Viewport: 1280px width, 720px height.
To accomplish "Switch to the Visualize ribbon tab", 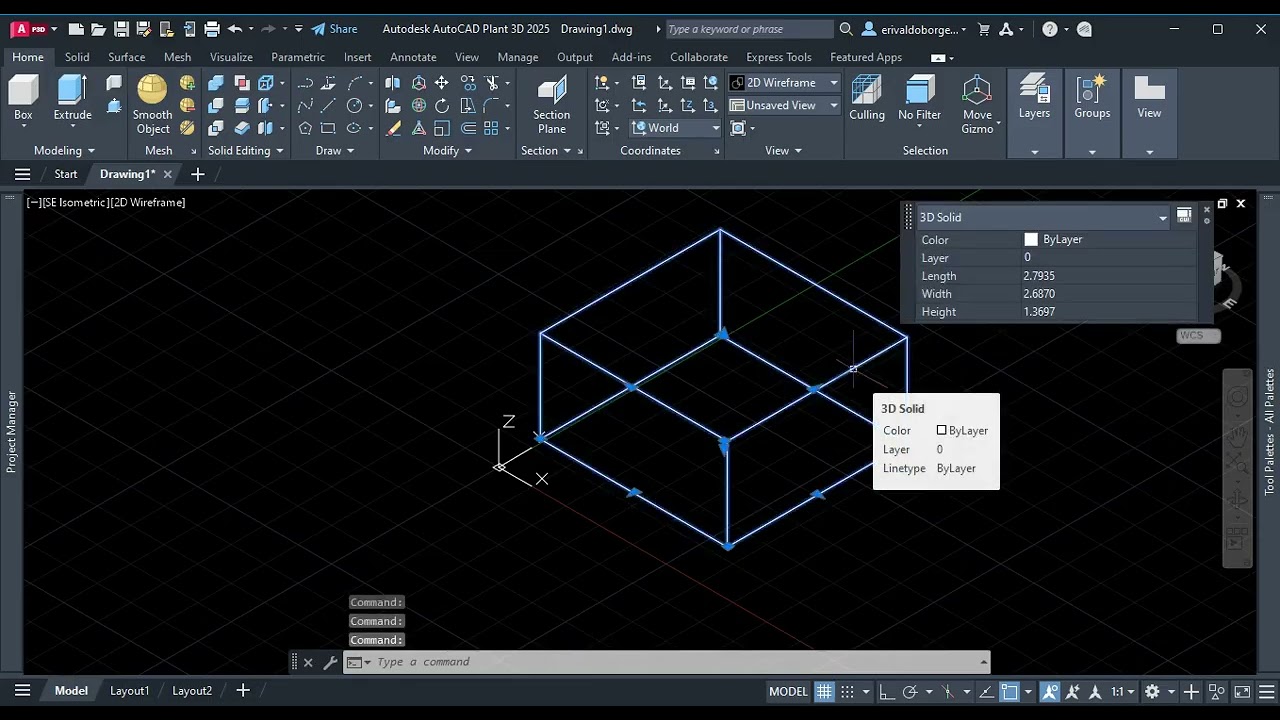I will pos(231,57).
